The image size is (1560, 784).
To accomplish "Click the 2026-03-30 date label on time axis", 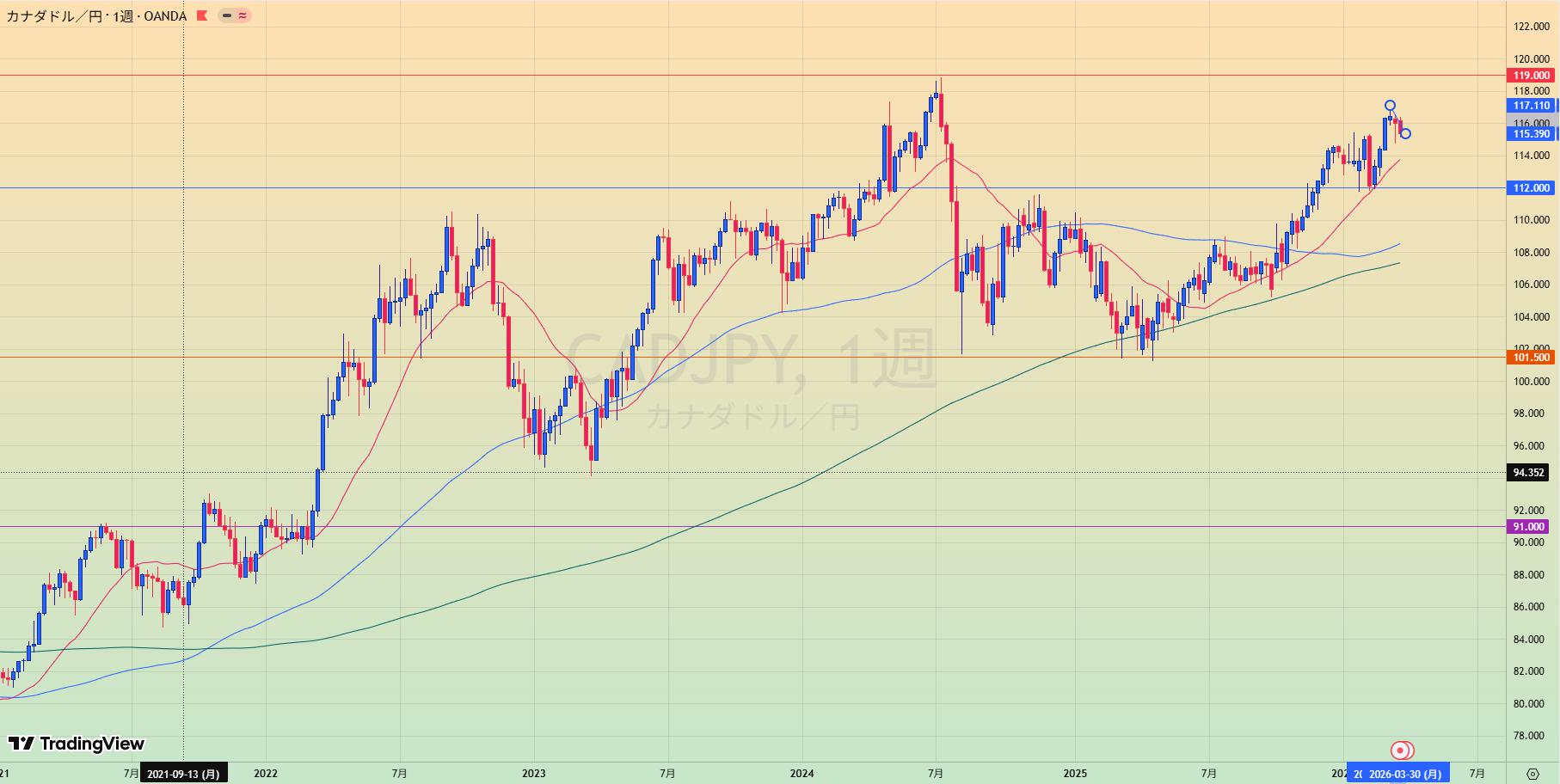I will [1404, 774].
